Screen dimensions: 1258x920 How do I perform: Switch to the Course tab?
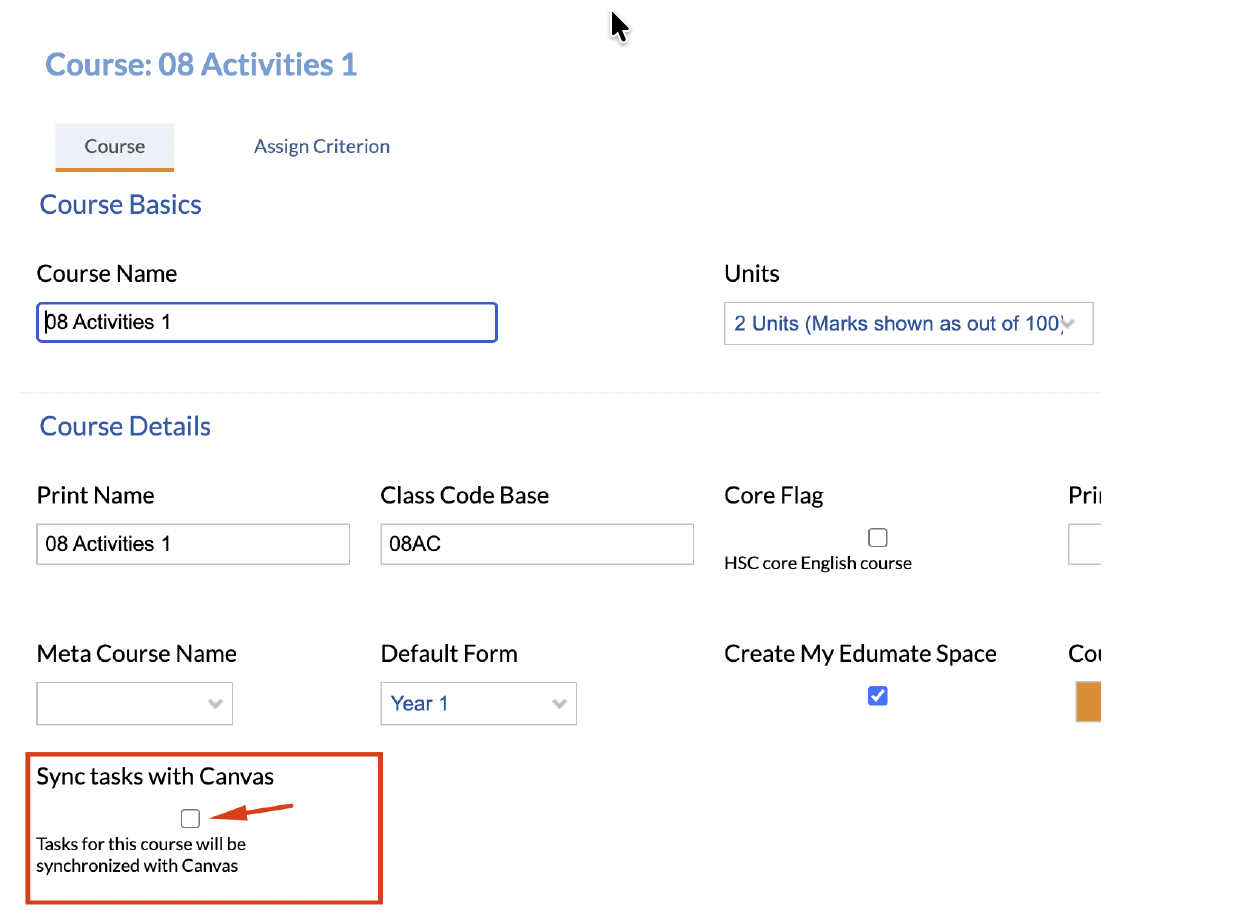click(x=115, y=147)
